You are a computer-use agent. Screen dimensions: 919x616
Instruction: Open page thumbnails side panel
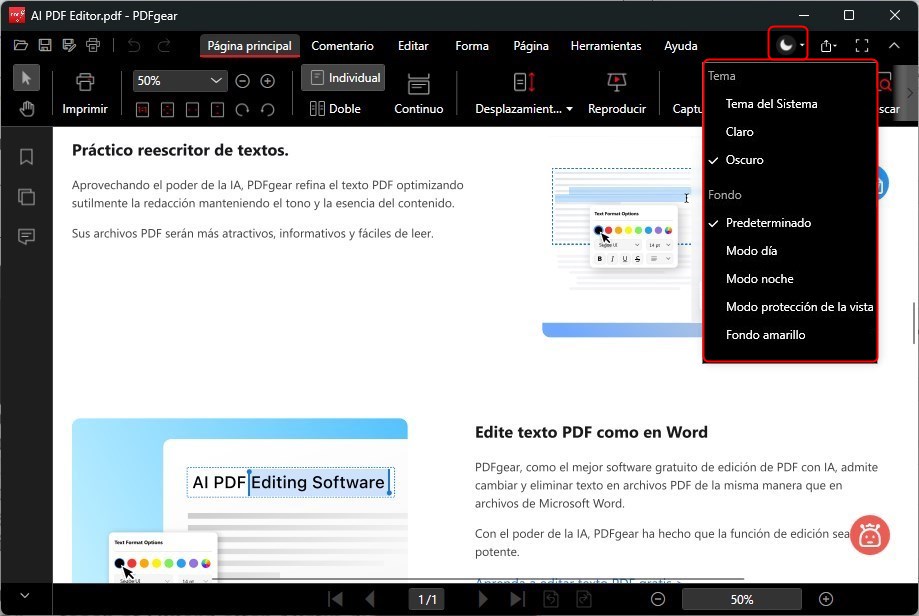click(x=26, y=196)
